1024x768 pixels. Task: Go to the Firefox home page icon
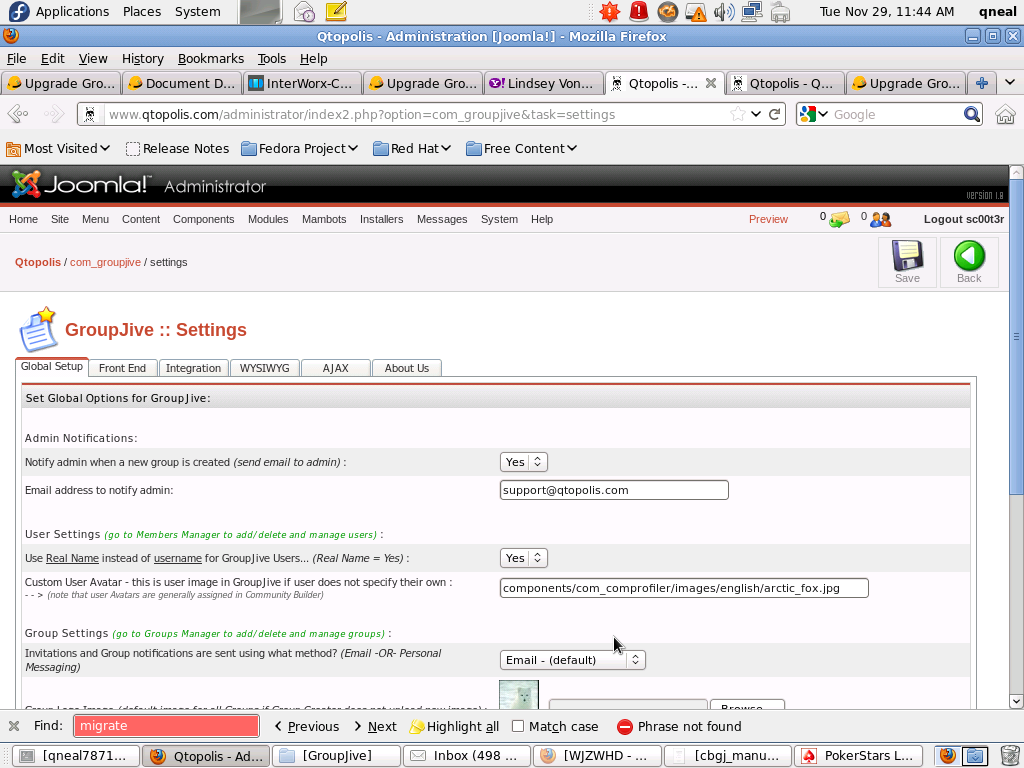pyautogui.click(x=1005, y=114)
